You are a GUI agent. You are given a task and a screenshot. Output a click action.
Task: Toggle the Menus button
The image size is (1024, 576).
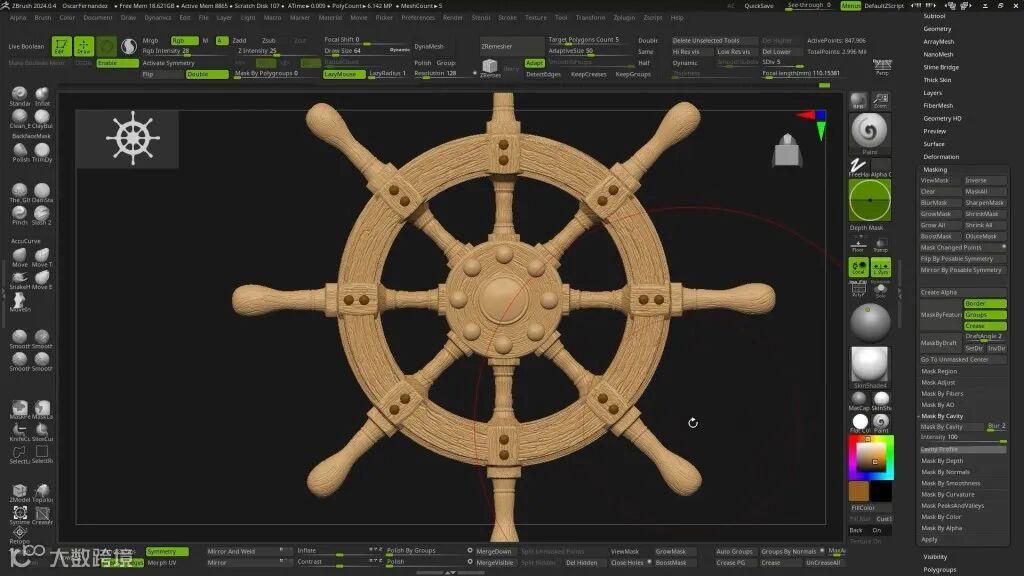pos(850,5)
